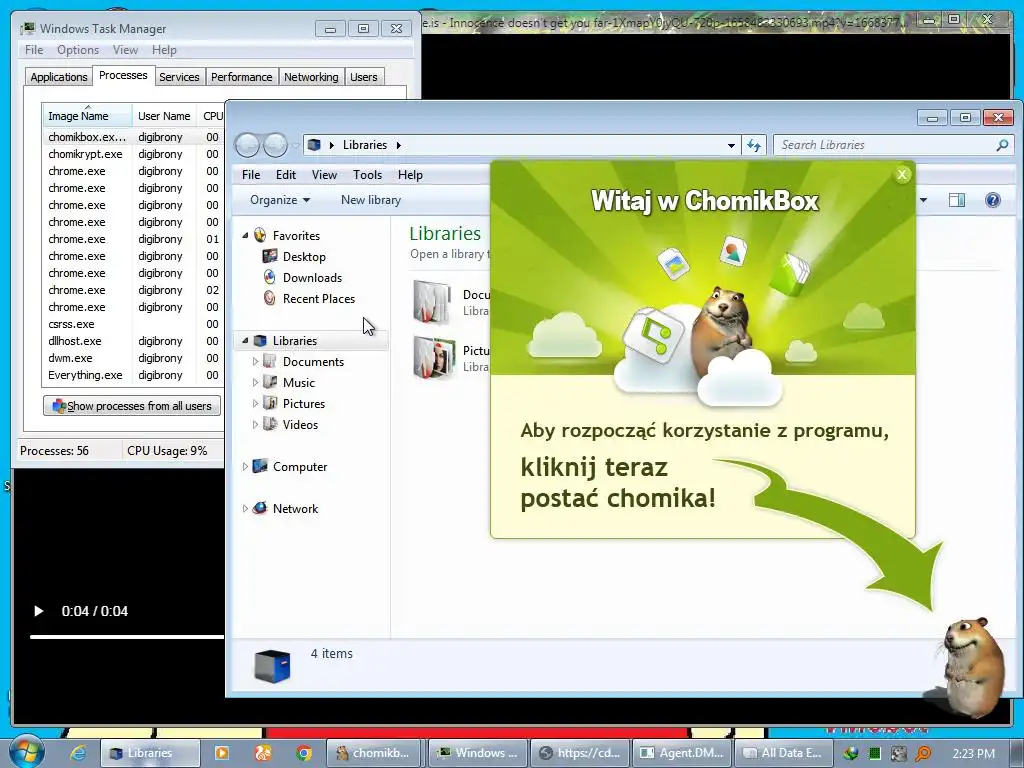The width and height of the screenshot is (1024, 768).
Task: Click the system clock showing 2:23 PM
Action: pos(973,754)
